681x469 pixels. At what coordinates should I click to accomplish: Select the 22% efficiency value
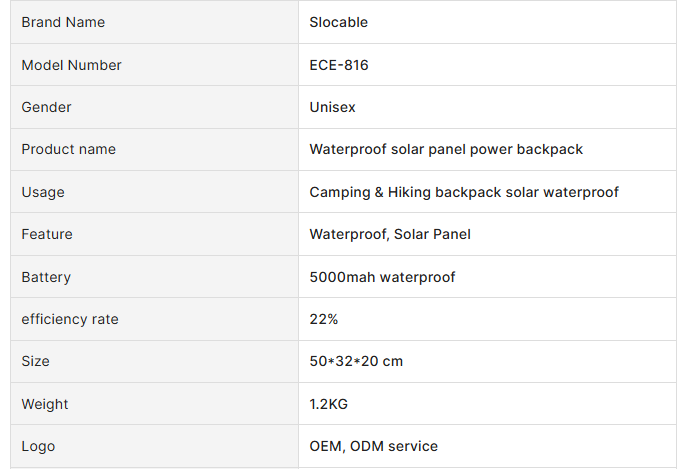tap(324, 319)
